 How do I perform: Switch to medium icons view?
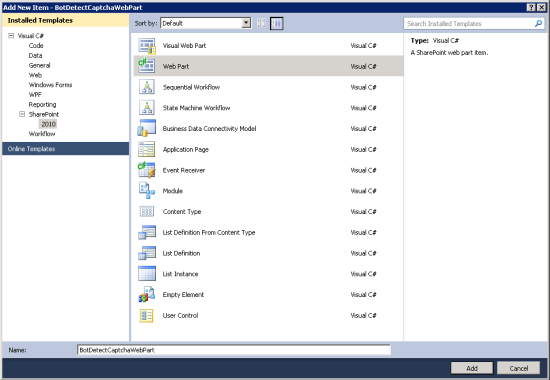click(x=277, y=24)
